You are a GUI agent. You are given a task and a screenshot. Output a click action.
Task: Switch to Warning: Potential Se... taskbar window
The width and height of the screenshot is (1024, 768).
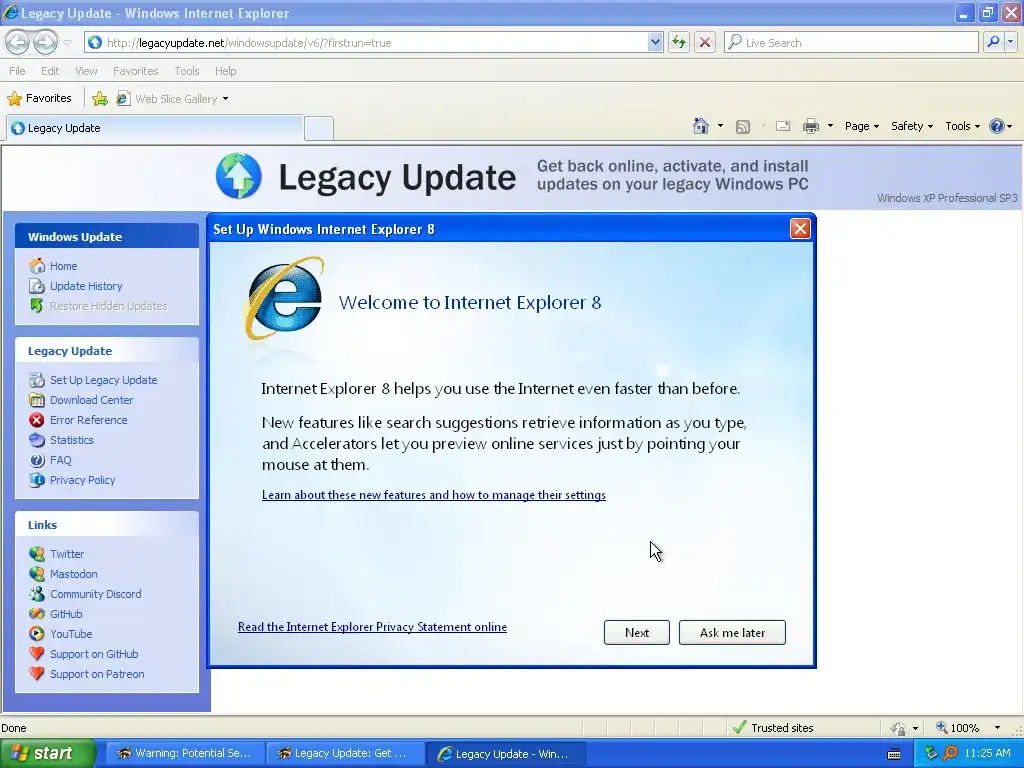(184, 754)
